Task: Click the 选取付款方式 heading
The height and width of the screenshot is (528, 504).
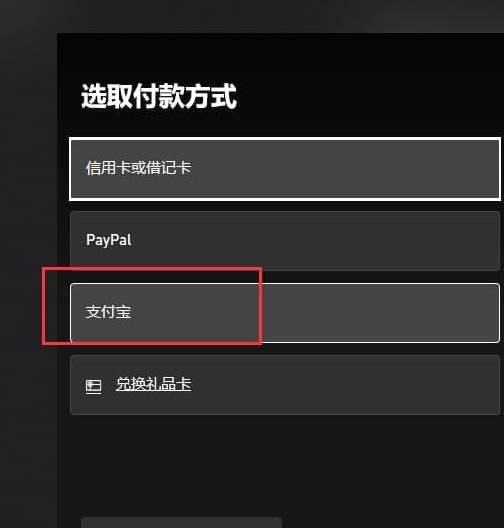Action: click(x=159, y=96)
